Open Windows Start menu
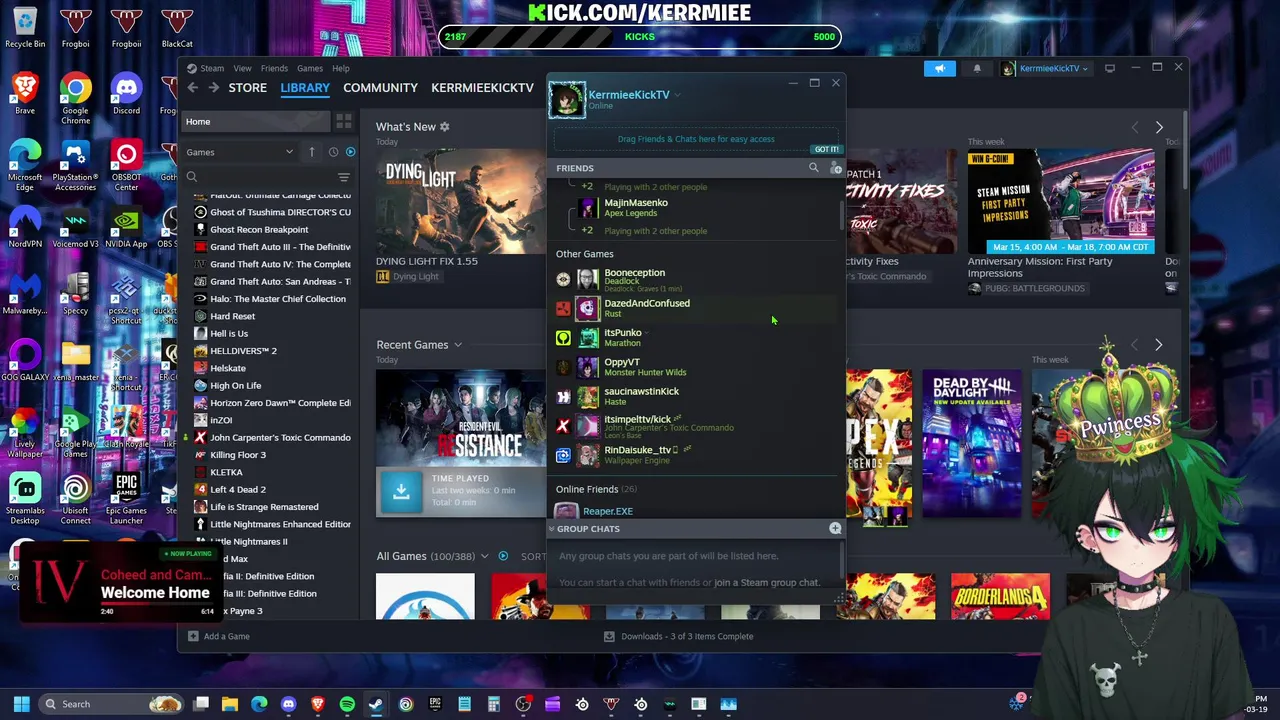The width and height of the screenshot is (1280, 720). coord(21,704)
